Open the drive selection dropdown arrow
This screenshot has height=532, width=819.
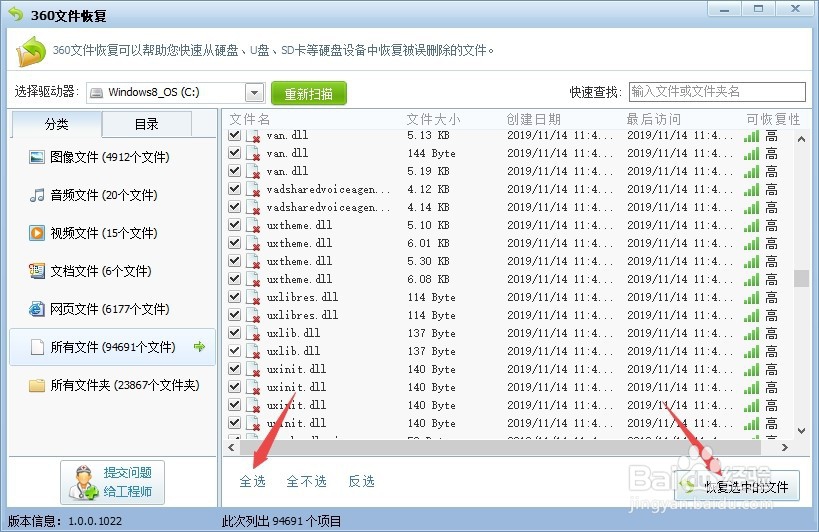254,93
